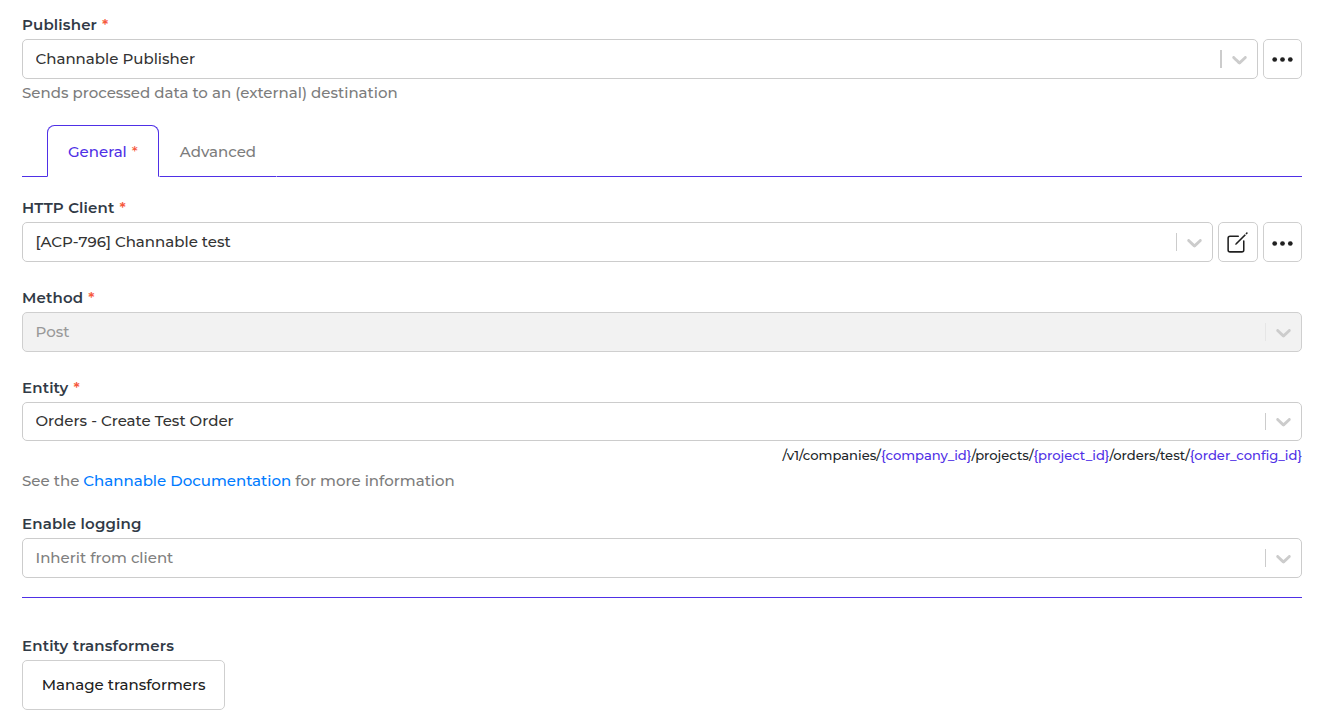
Task: Select the General tab
Action: (x=102, y=152)
